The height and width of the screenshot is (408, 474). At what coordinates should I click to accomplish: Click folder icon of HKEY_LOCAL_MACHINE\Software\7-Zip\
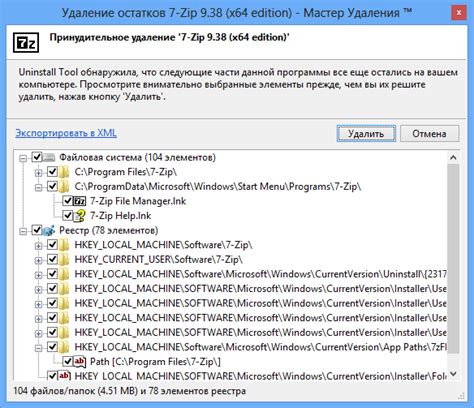[64, 245]
